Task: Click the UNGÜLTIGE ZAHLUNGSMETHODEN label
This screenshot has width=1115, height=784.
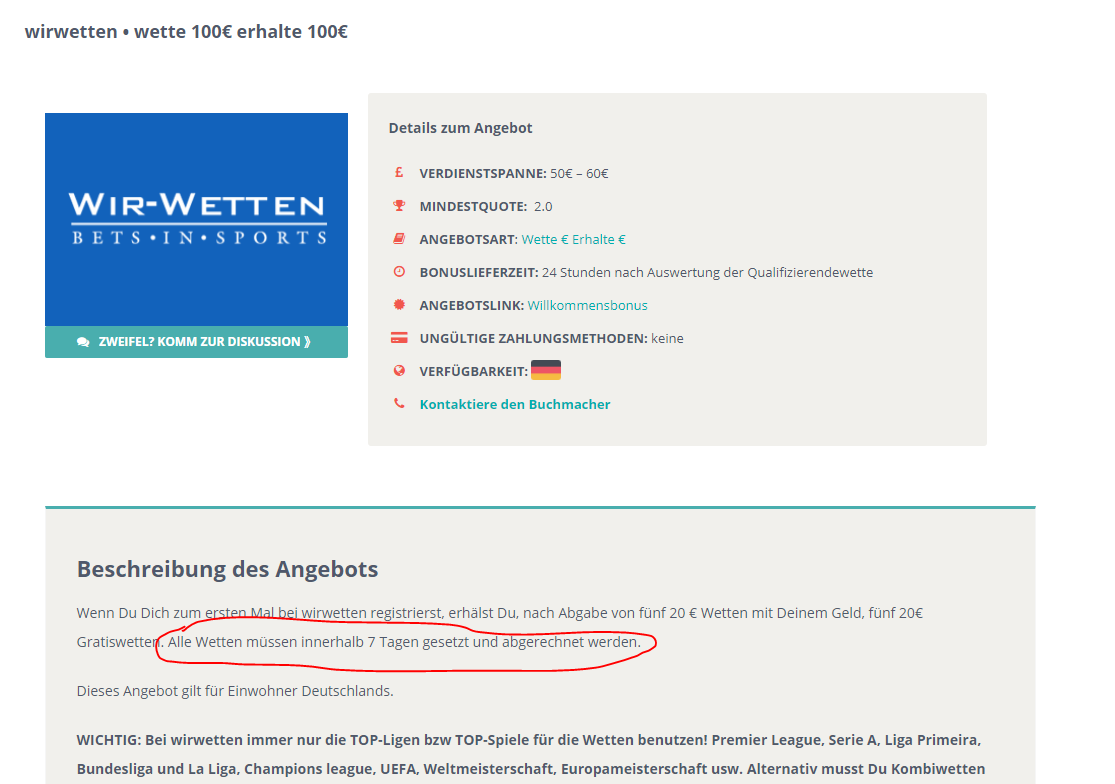Action: 533,338
